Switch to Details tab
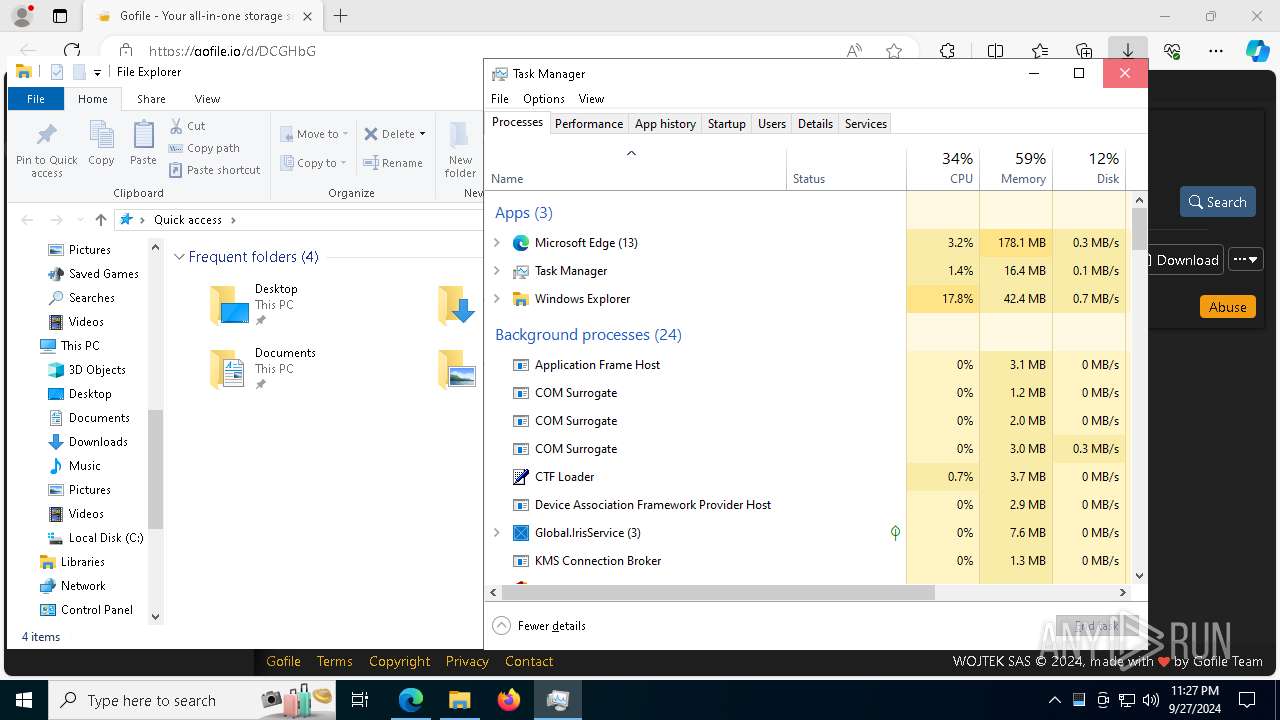The width and height of the screenshot is (1280, 720). tap(815, 124)
